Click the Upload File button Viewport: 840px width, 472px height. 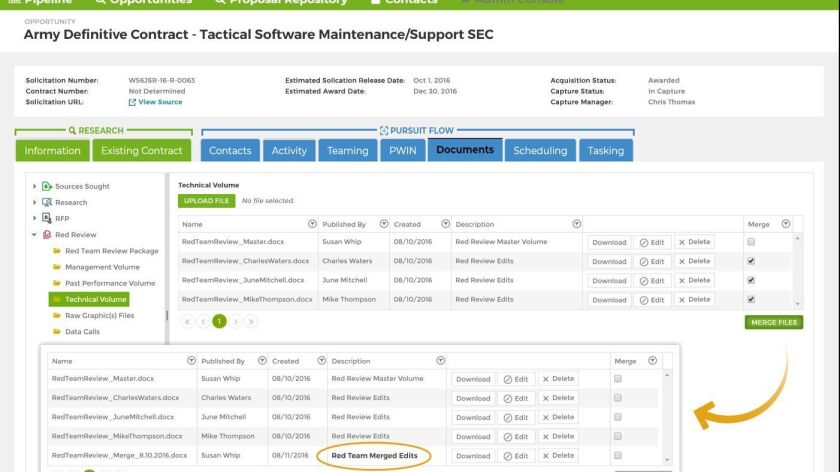[206, 201]
